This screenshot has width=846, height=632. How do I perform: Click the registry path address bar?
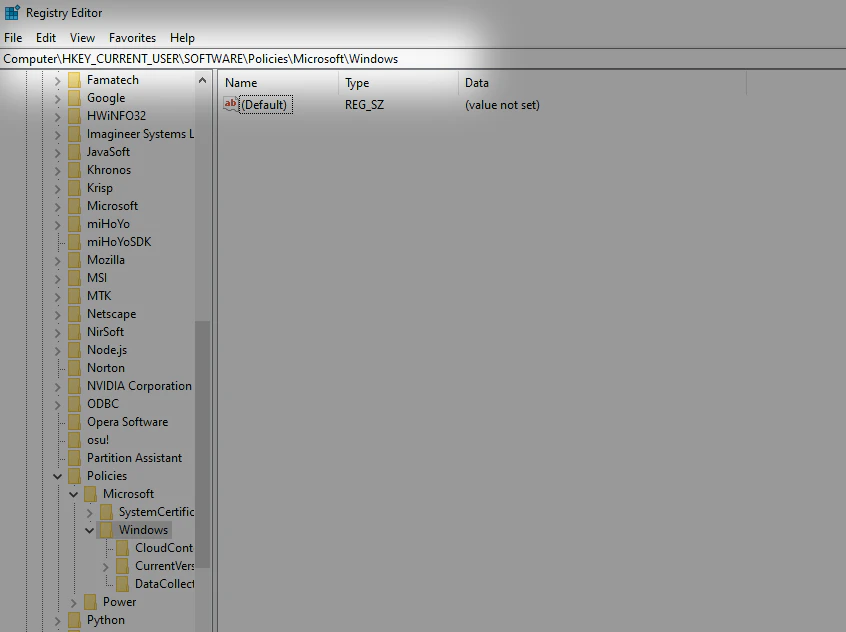pyautogui.click(x=423, y=59)
